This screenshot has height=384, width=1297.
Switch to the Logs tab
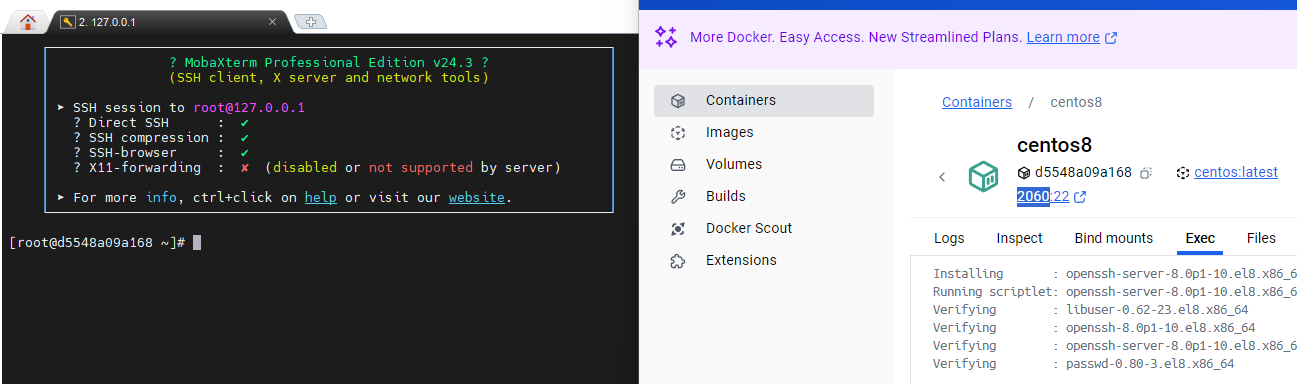(949, 238)
